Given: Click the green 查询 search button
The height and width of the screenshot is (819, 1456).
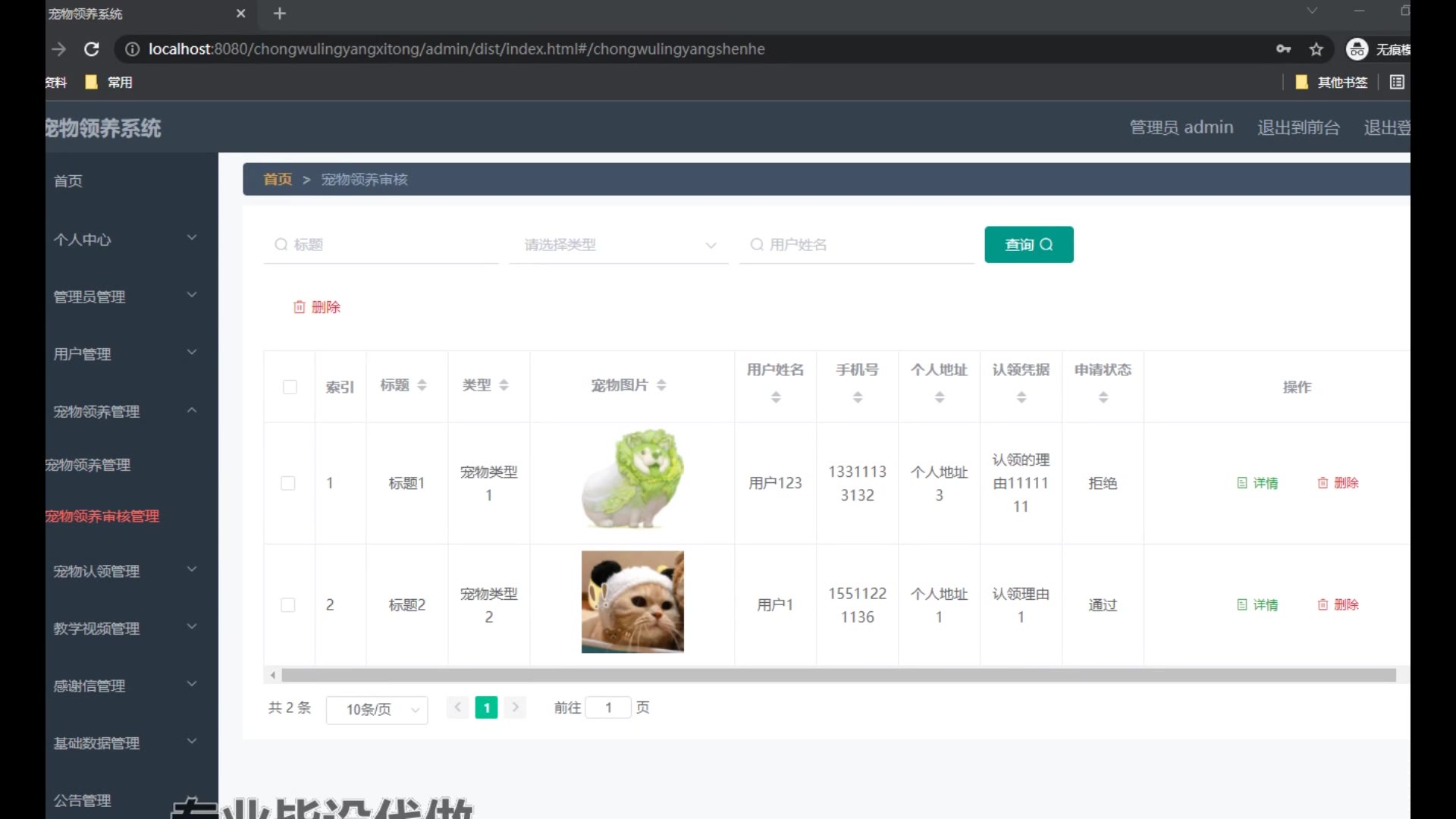Looking at the screenshot, I should pos(1029,245).
